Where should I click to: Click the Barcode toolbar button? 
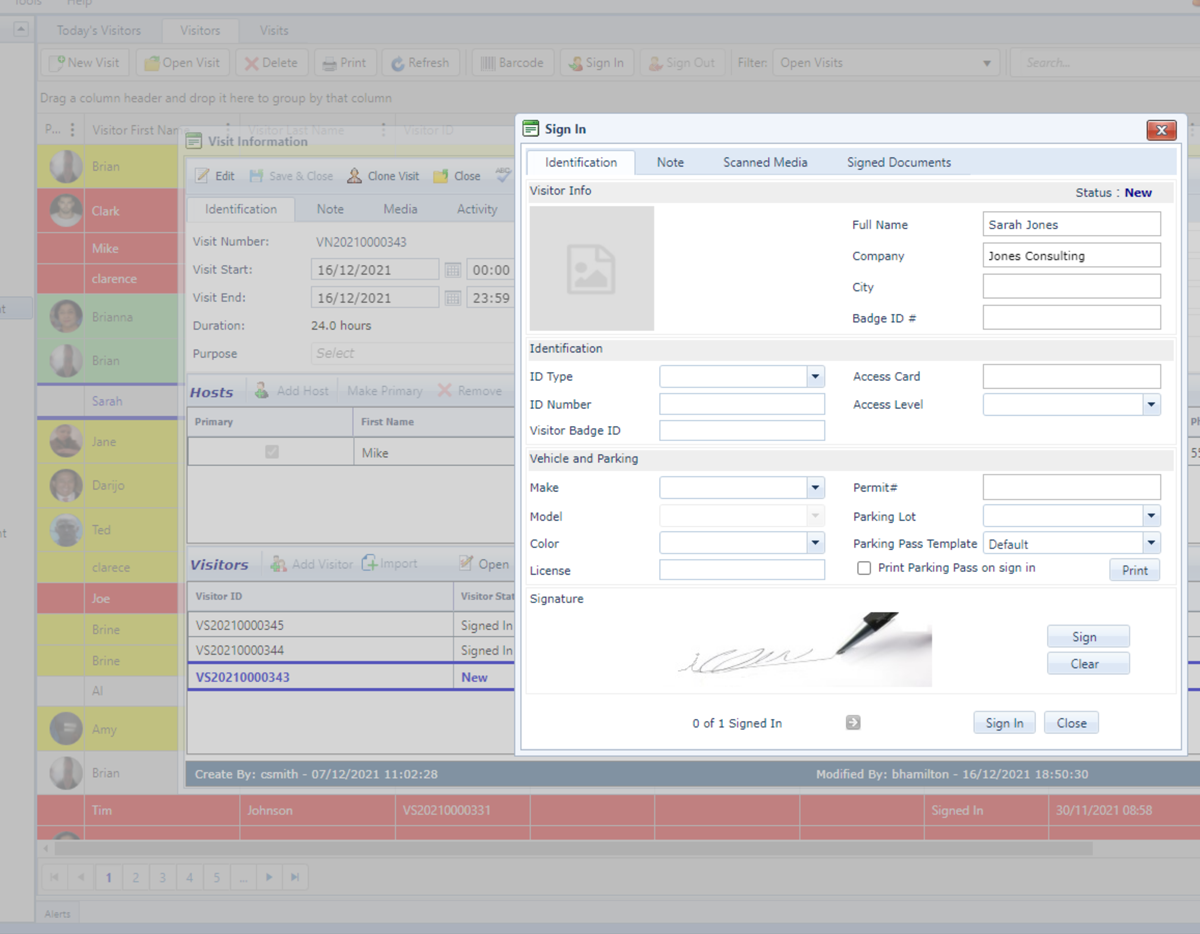pyautogui.click(x=512, y=63)
